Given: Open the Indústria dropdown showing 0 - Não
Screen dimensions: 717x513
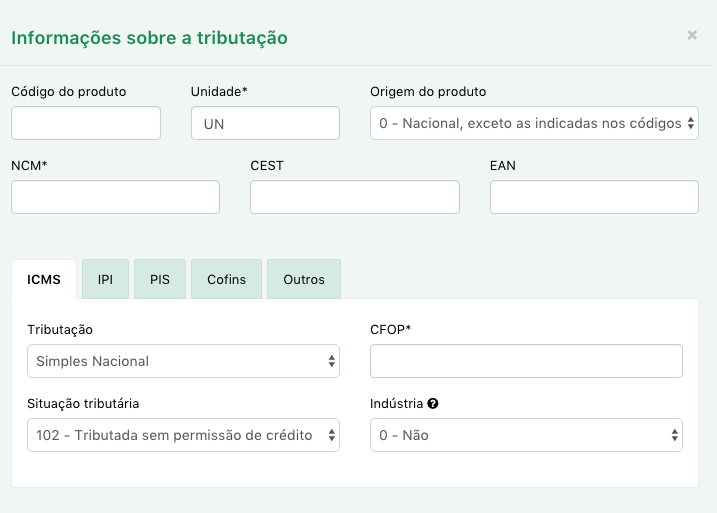Looking at the screenshot, I should [x=526, y=435].
